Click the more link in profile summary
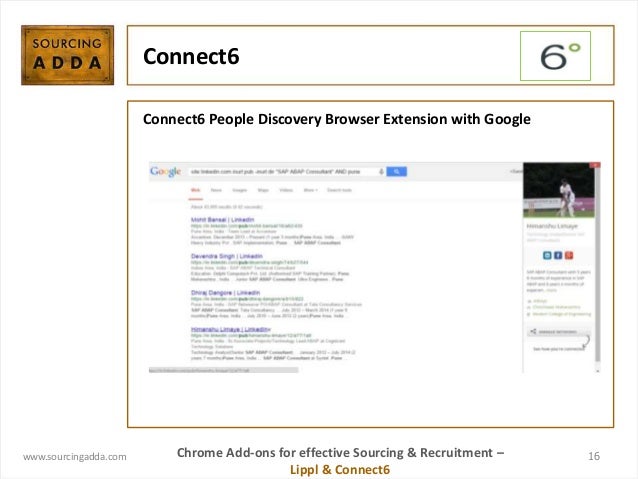Viewport: 638px width, 479px height. click(551, 290)
